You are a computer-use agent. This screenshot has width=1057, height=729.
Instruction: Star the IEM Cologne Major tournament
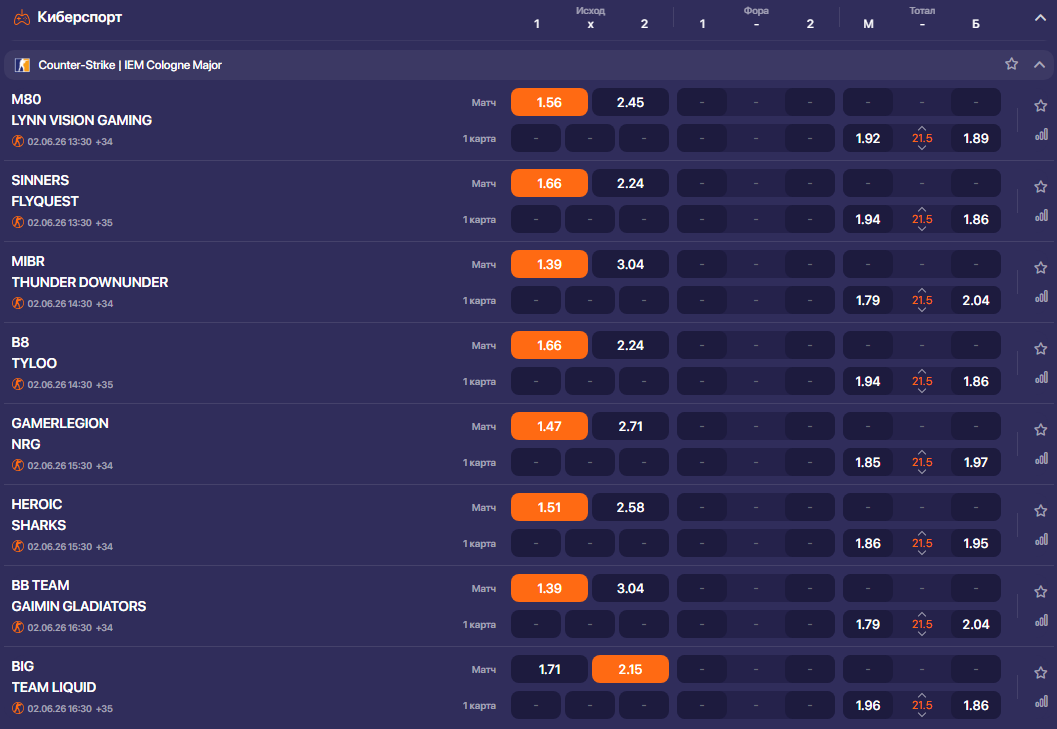[x=1011, y=63]
